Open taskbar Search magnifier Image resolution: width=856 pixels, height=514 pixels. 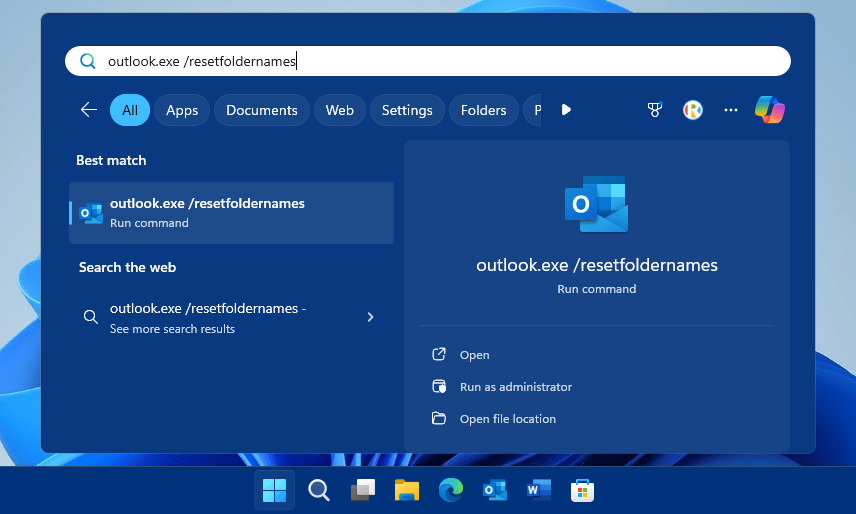coord(318,490)
